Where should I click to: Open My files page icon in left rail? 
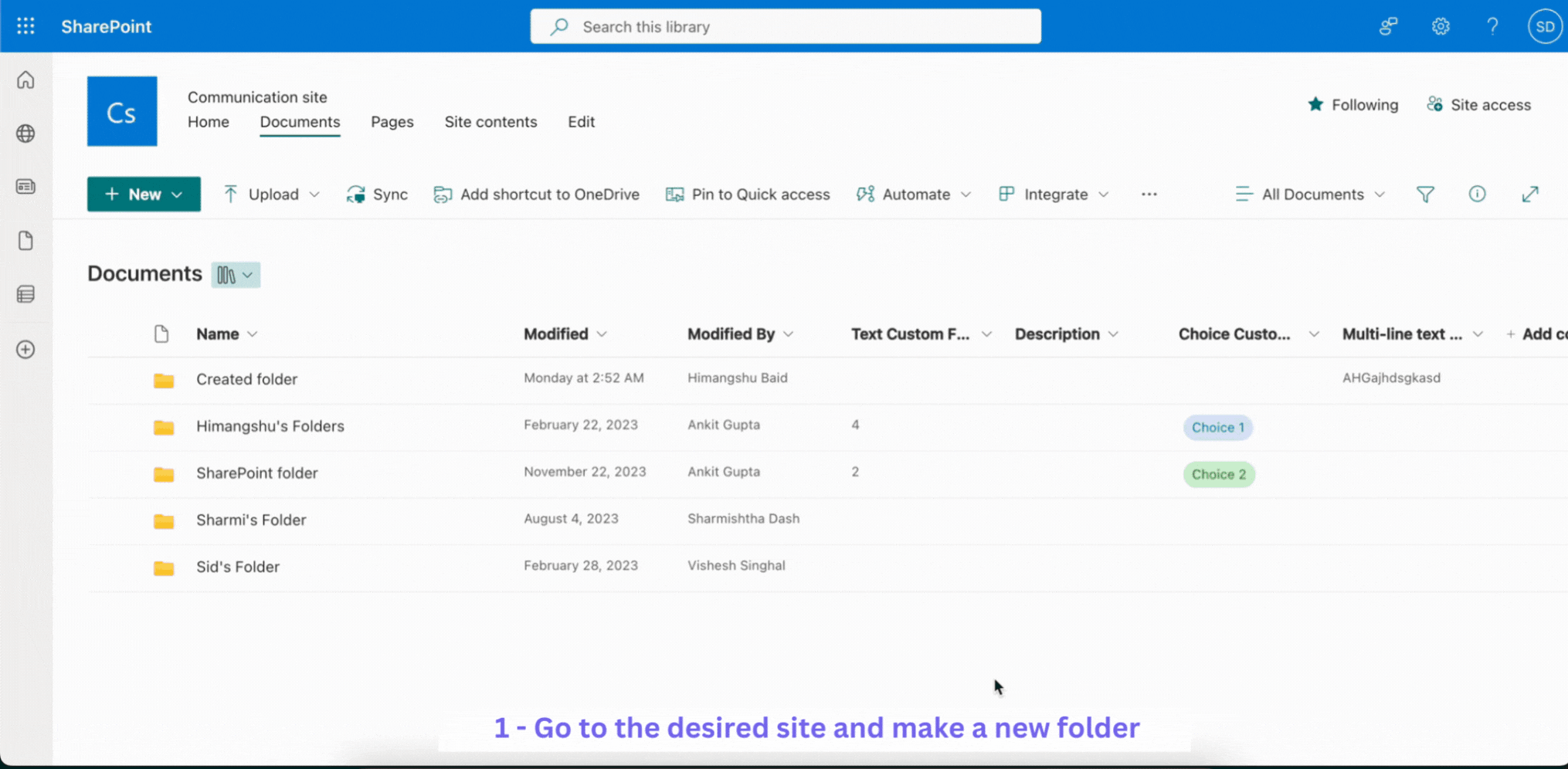(25, 241)
